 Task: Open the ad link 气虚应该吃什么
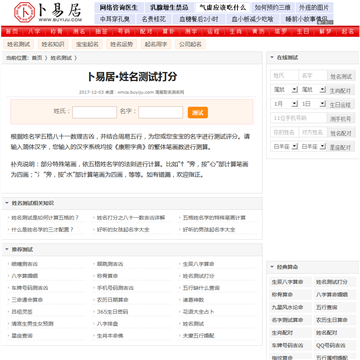pyautogui.click(x=222, y=7)
